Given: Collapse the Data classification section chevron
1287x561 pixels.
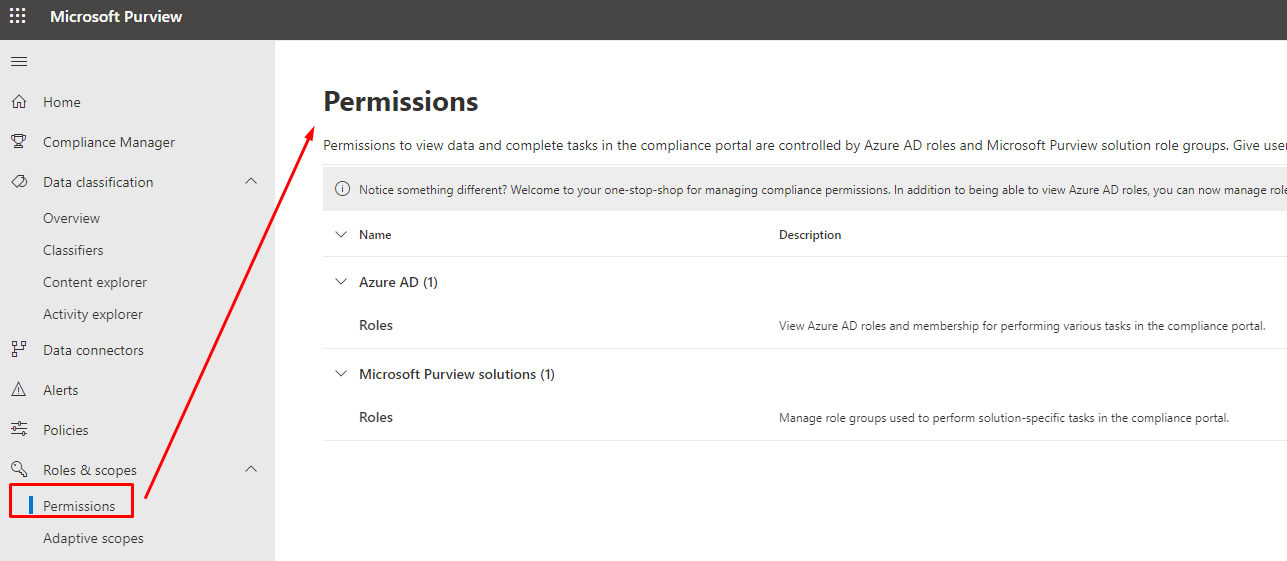Looking at the screenshot, I should [x=251, y=181].
